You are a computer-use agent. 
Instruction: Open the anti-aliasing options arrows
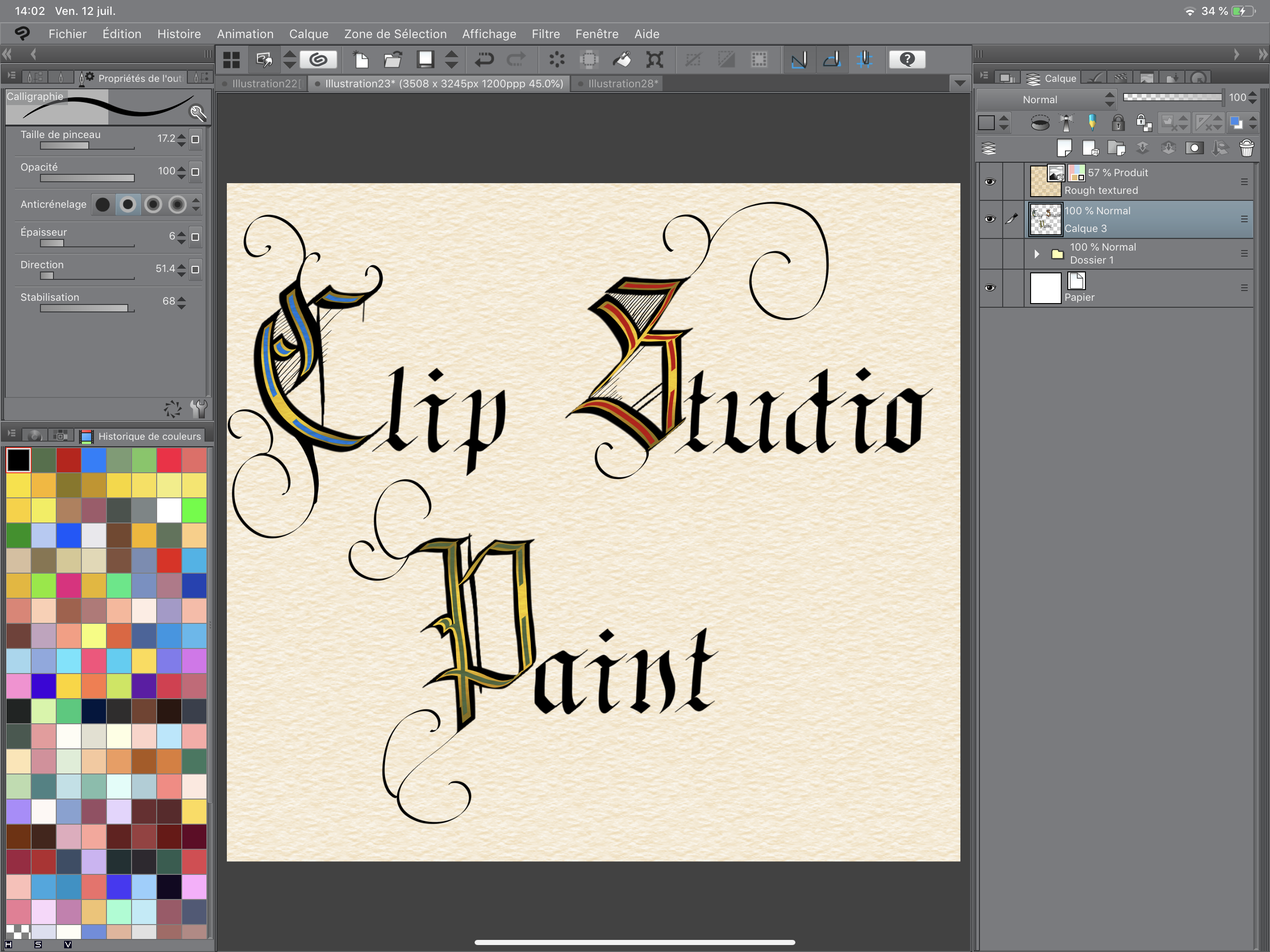click(196, 205)
